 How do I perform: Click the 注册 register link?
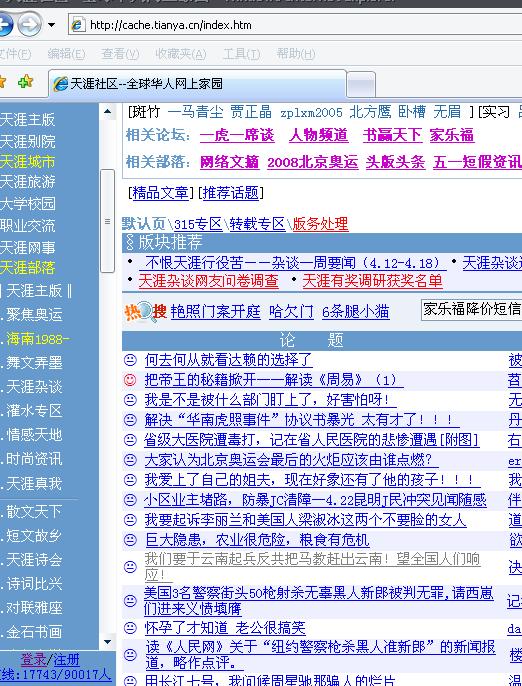67,659
